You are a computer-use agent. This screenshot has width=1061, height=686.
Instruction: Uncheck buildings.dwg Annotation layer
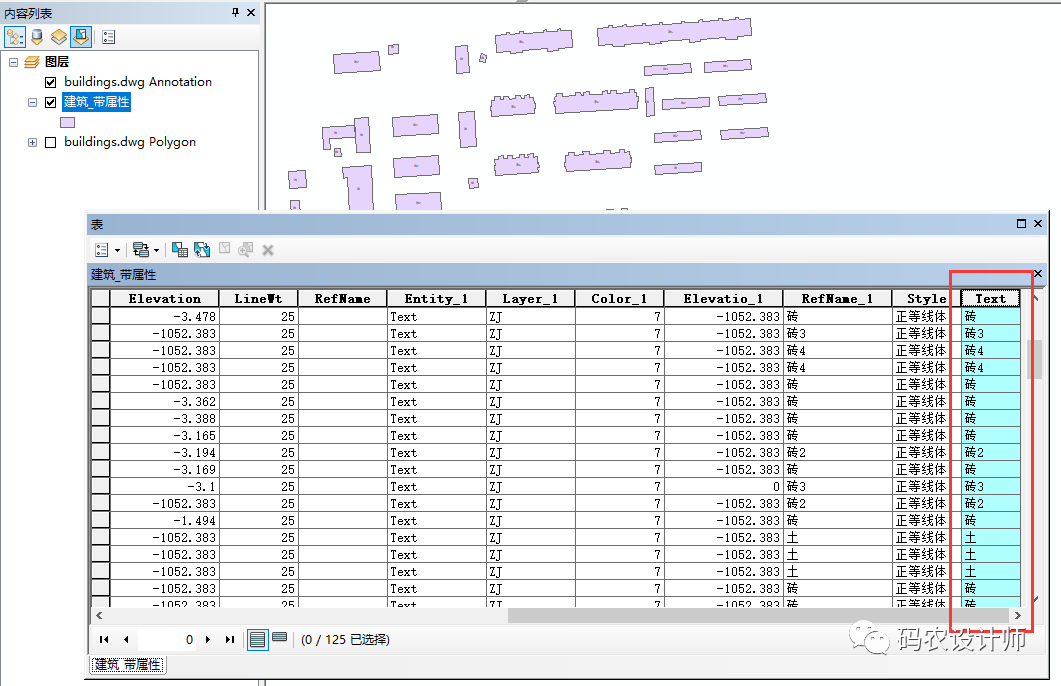51,82
